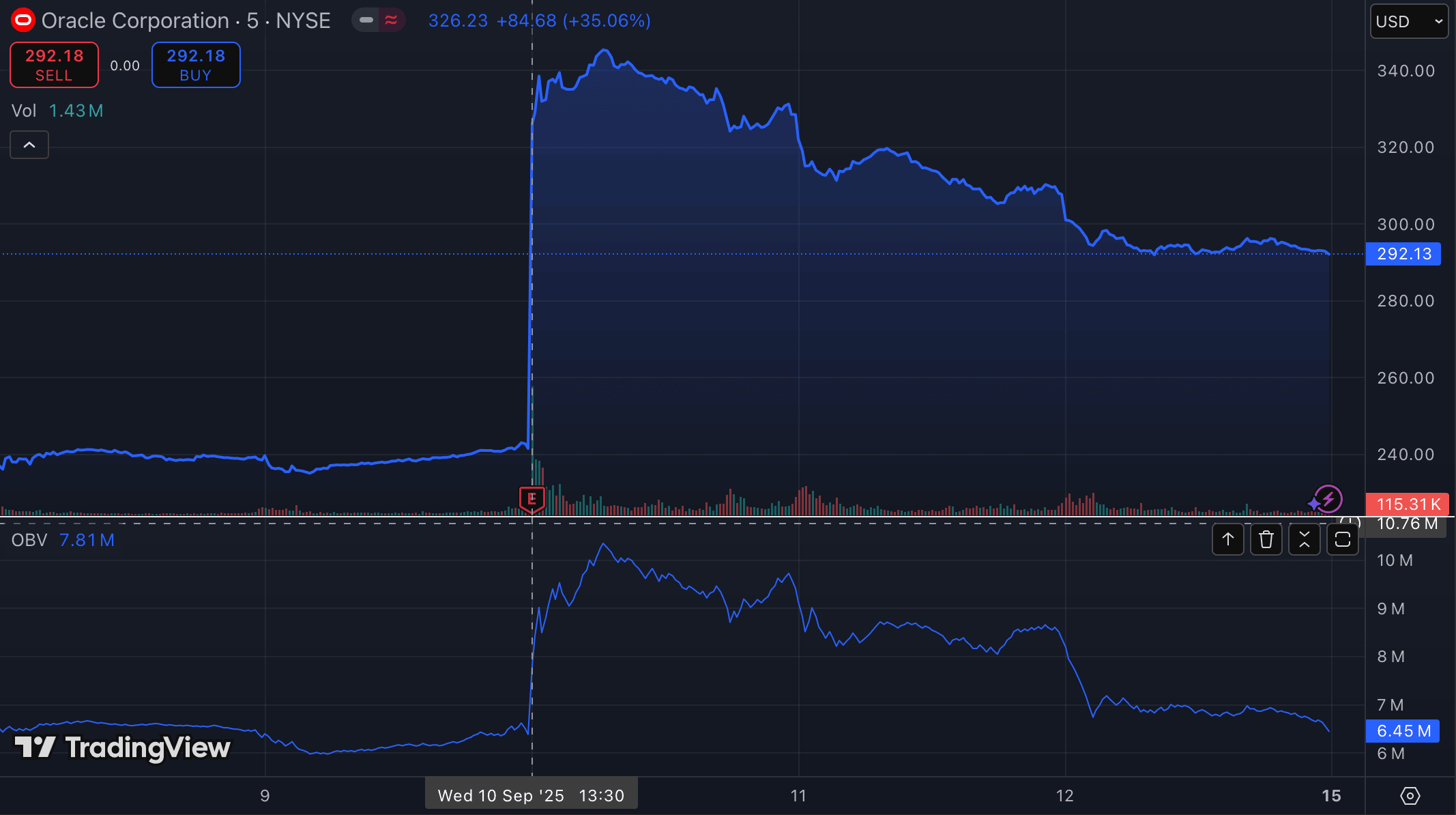Screen dimensions: 1456x815
Task: Click the date label 12 on time axis
Action: pyautogui.click(x=1065, y=796)
